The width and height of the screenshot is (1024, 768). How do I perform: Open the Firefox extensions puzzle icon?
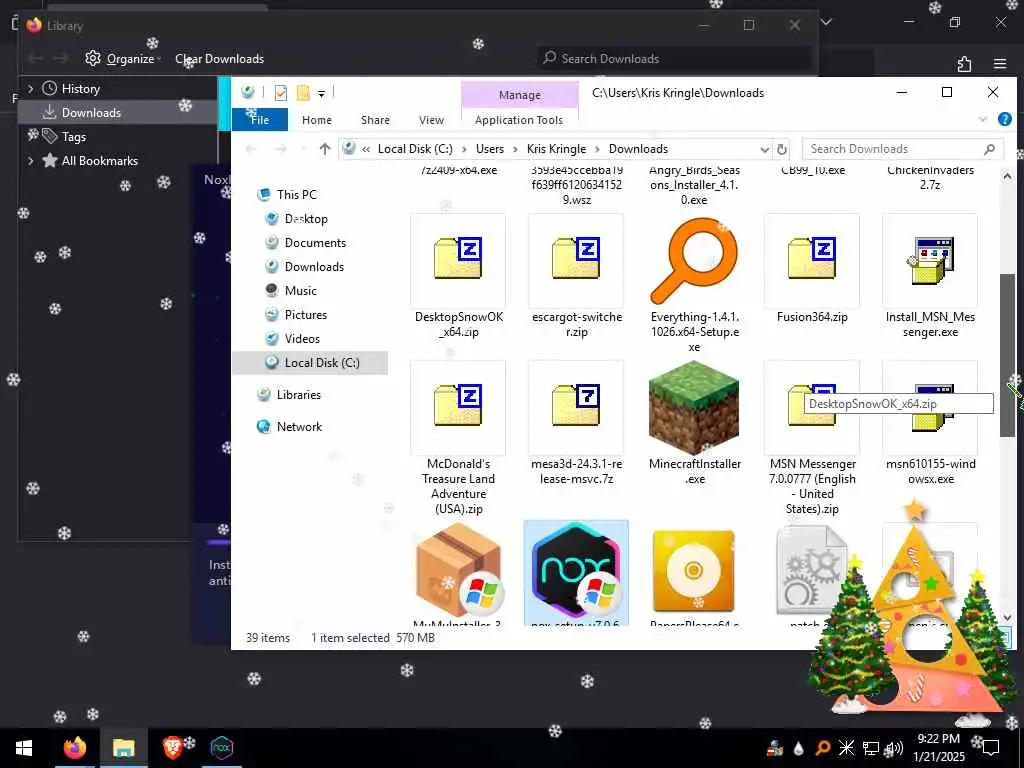(964, 64)
